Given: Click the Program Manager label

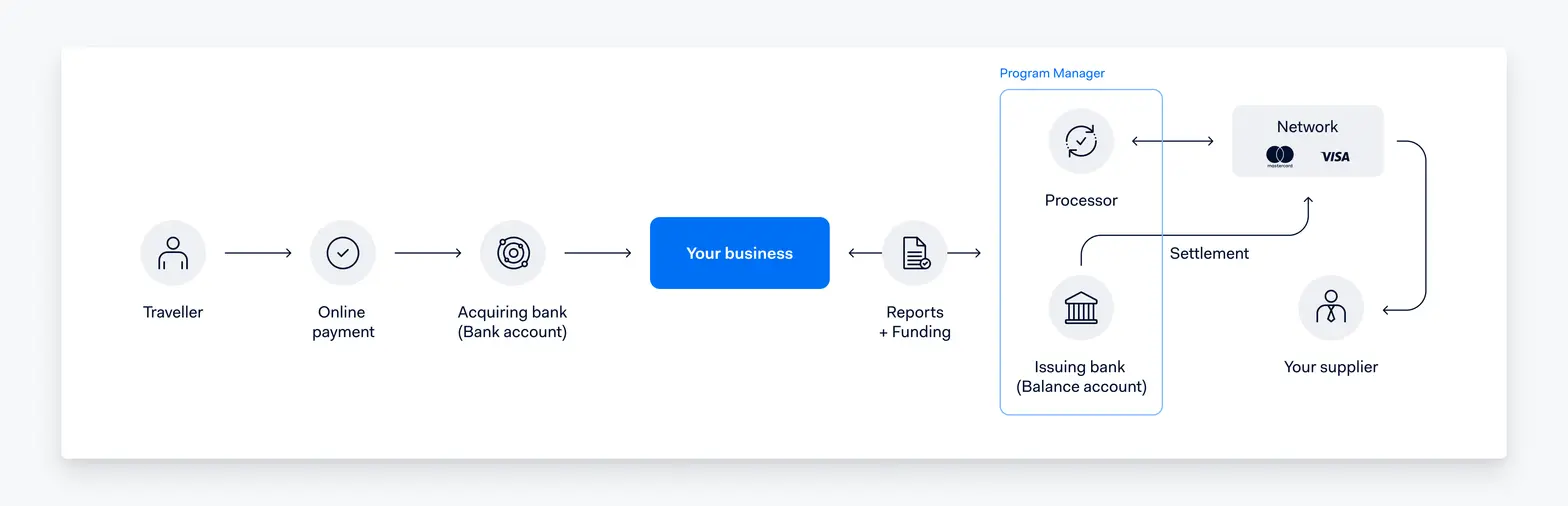Looking at the screenshot, I should [x=1052, y=74].
